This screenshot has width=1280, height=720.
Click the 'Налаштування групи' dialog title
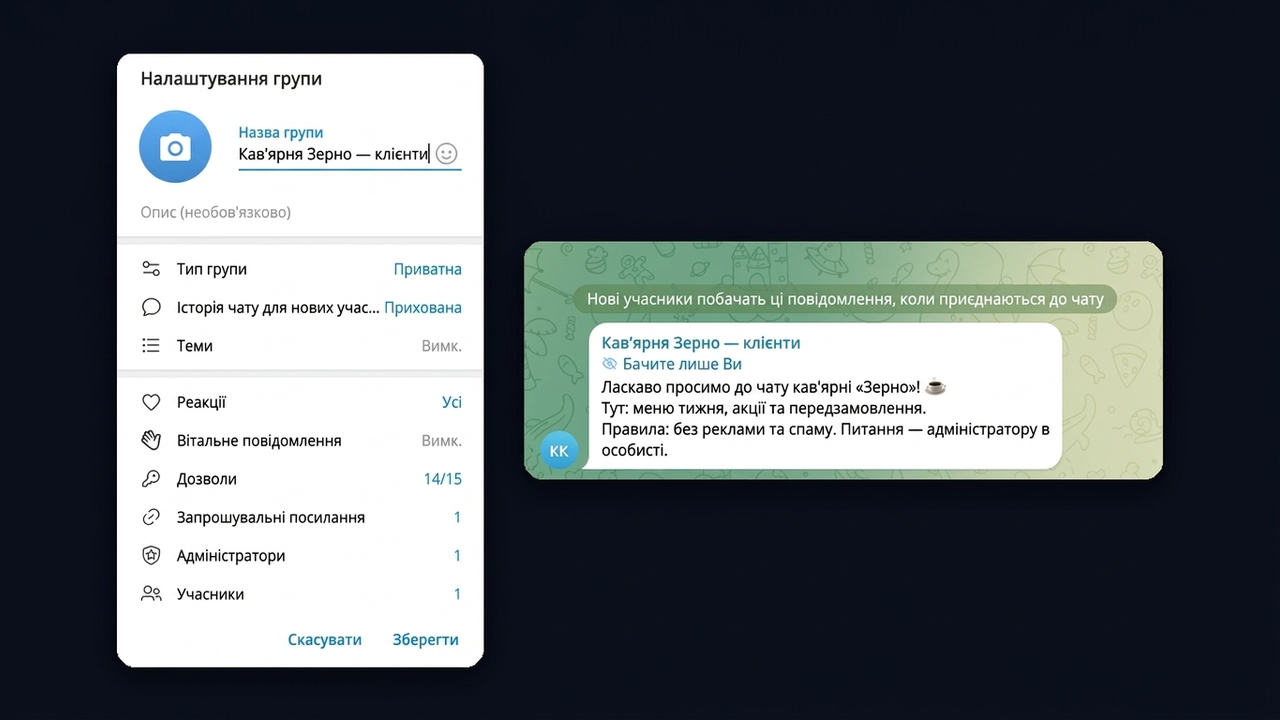click(231, 79)
